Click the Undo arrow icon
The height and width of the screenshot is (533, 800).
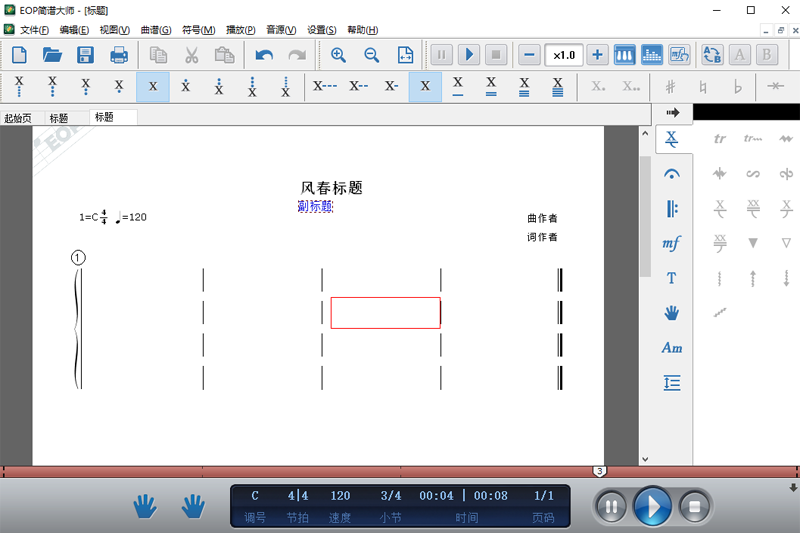(x=264, y=55)
